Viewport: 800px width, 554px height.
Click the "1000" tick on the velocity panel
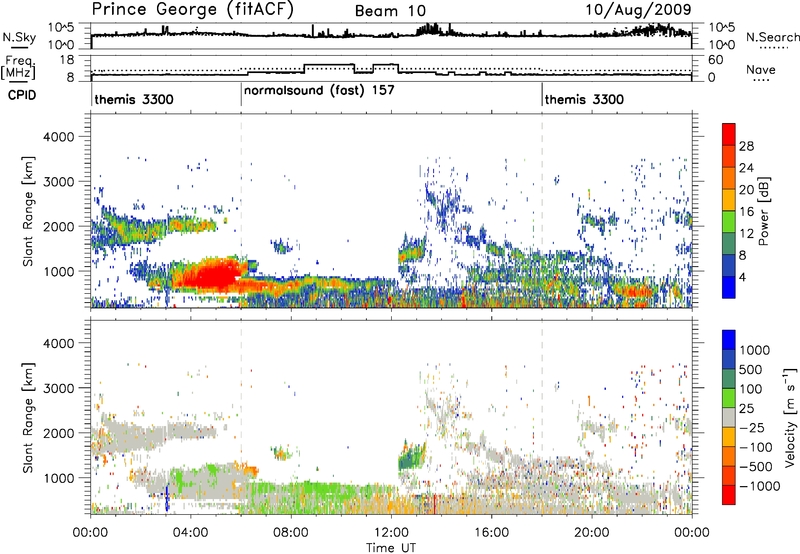point(59,478)
